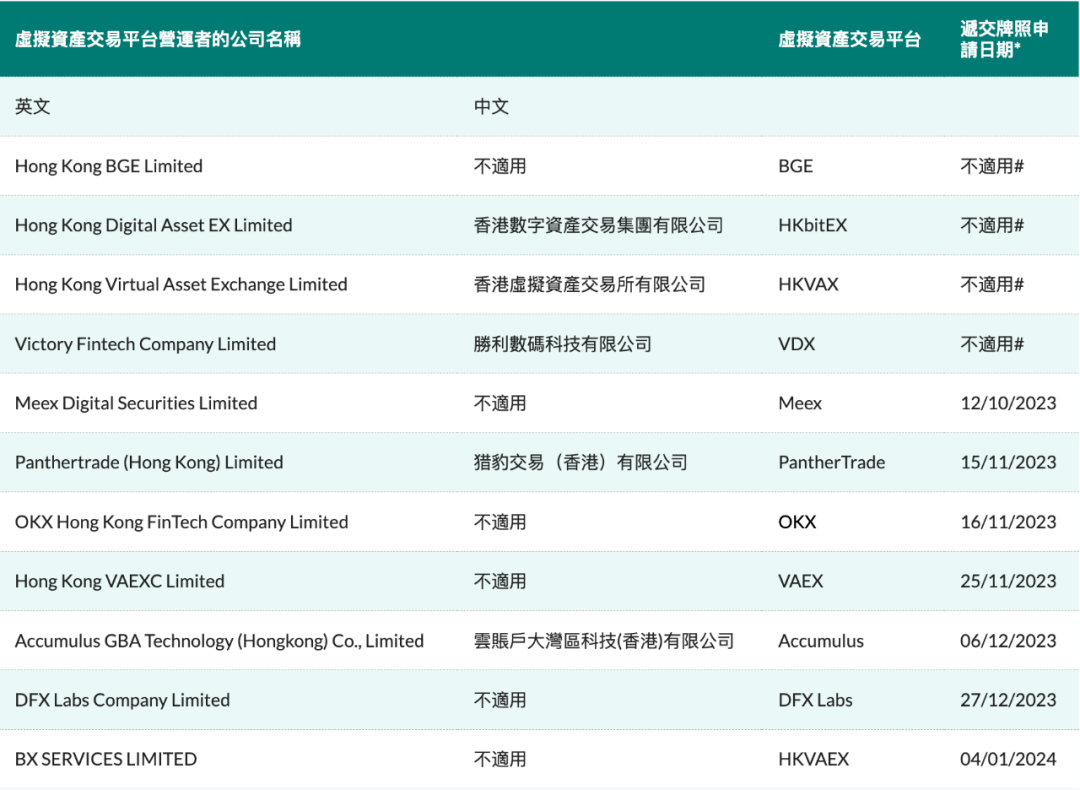Click the date 16/11/2023

tap(1008, 522)
